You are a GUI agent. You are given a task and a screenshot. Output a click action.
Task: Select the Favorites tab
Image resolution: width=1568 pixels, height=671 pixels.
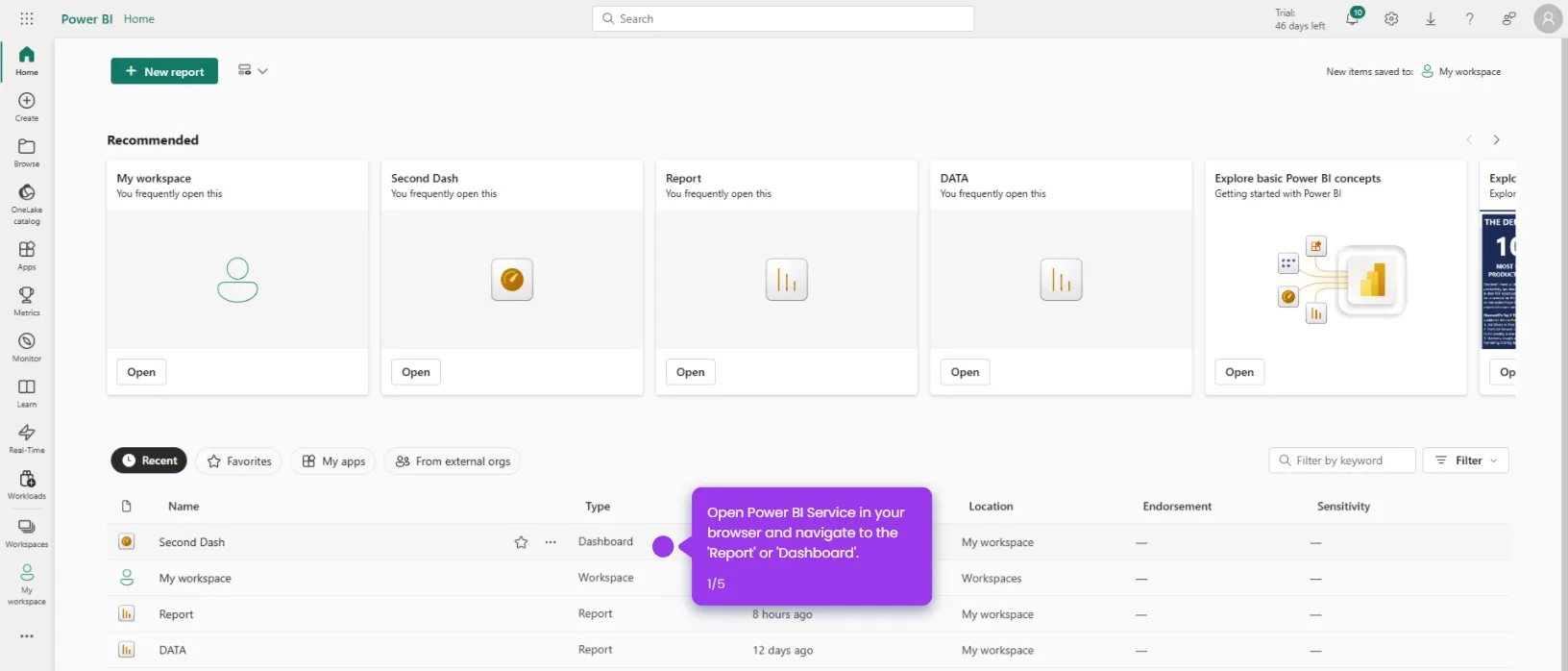point(239,461)
